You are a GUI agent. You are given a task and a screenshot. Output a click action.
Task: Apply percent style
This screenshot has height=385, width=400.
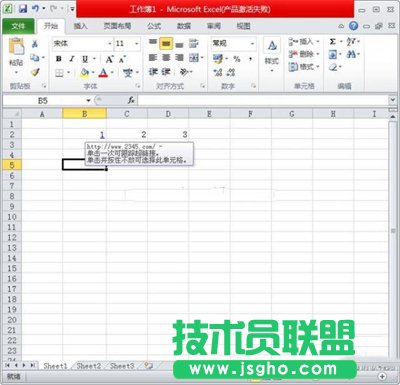[x=237, y=59]
